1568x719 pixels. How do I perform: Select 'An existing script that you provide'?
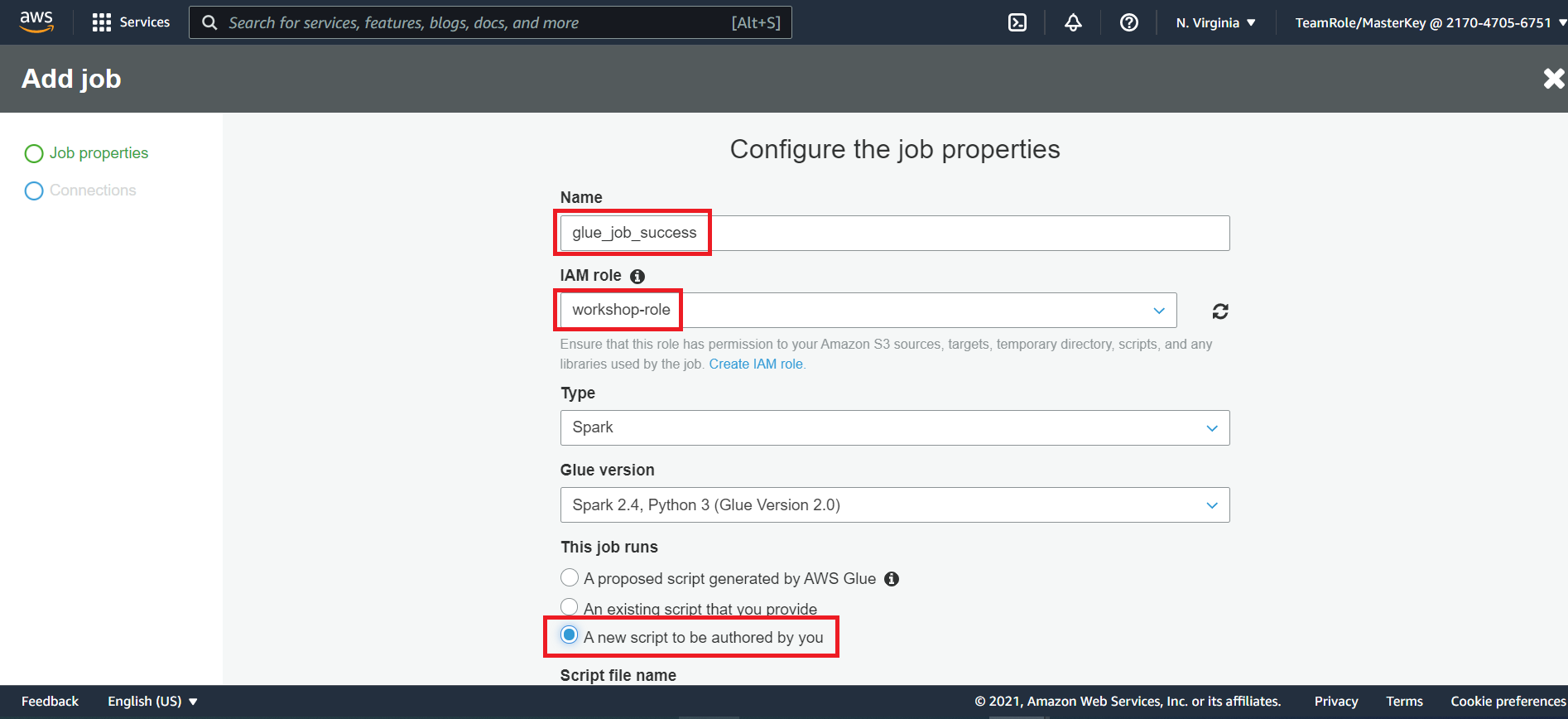(570, 607)
